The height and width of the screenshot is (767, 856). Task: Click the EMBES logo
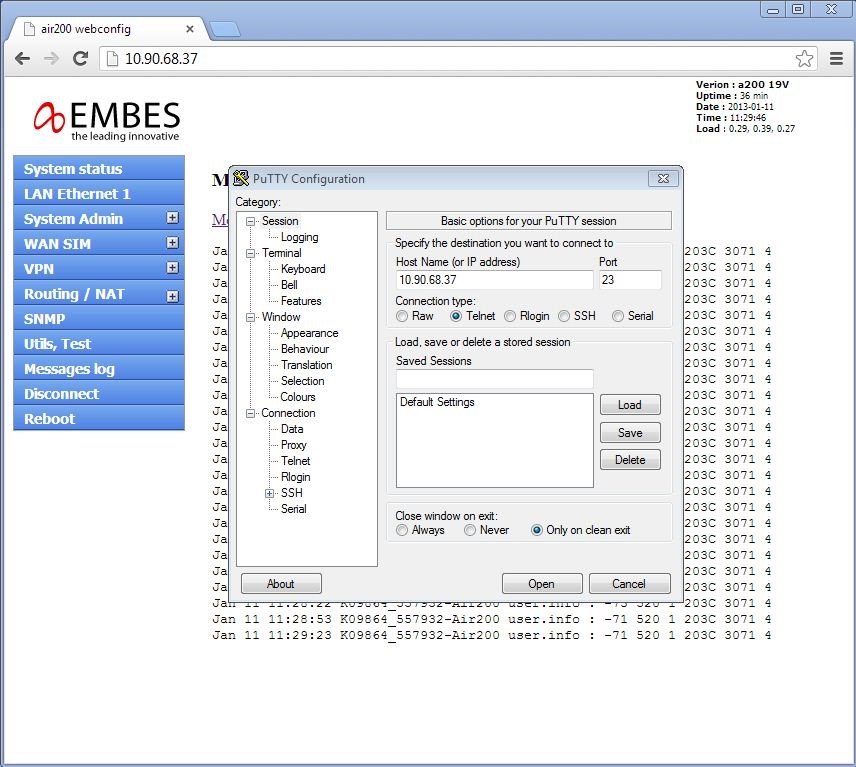[107, 121]
